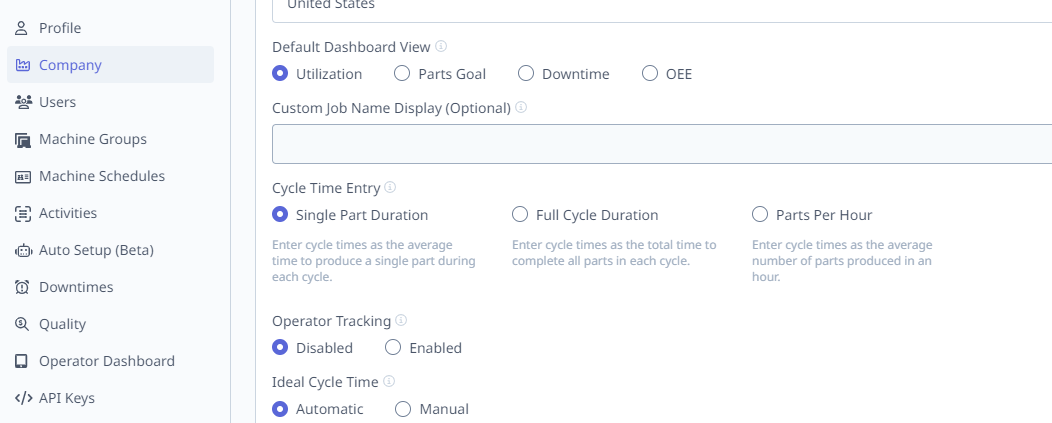This screenshot has width=1052, height=423.
Task: Click the Machine Groups icon
Action: 23,140
